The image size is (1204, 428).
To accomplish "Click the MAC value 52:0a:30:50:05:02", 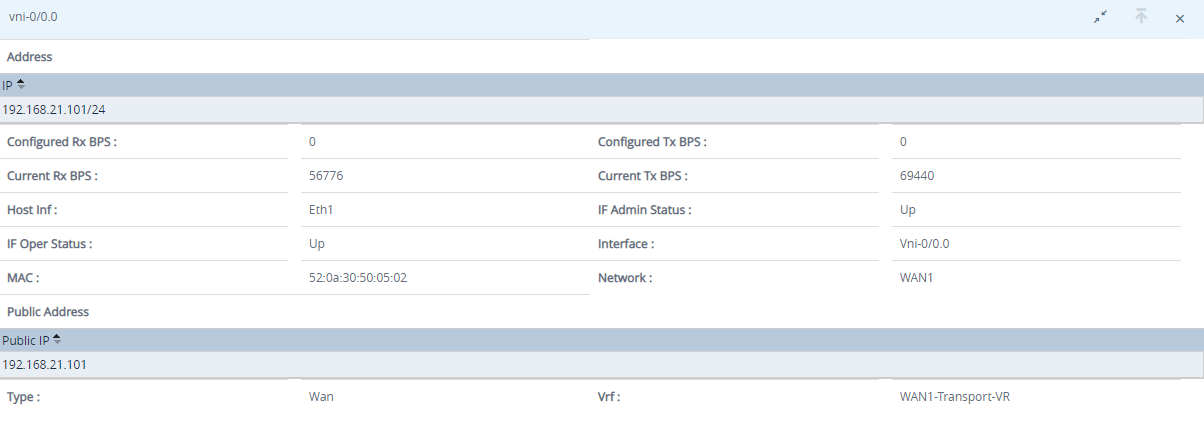I will click(x=358, y=278).
